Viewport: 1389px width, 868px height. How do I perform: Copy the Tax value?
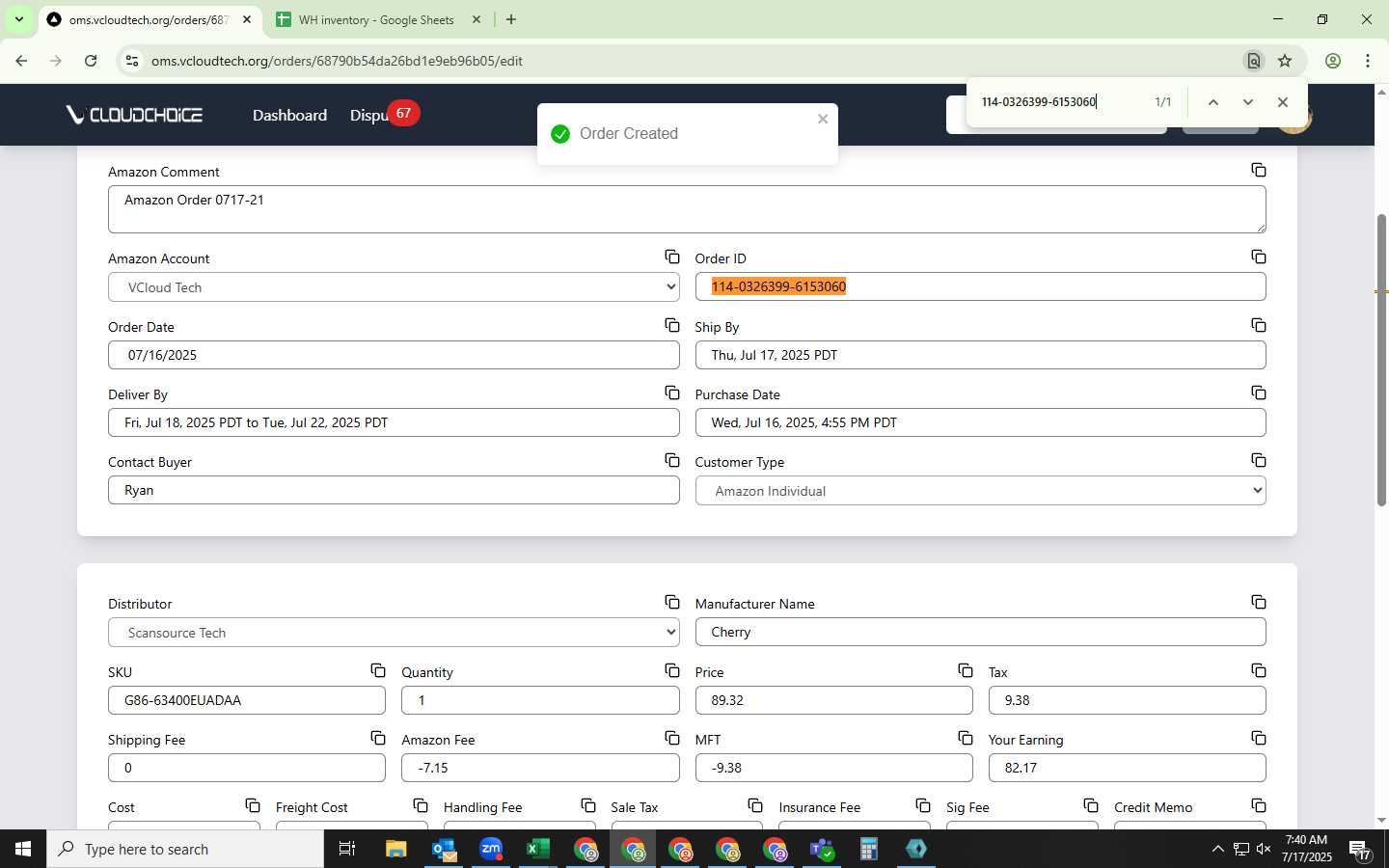1259,670
